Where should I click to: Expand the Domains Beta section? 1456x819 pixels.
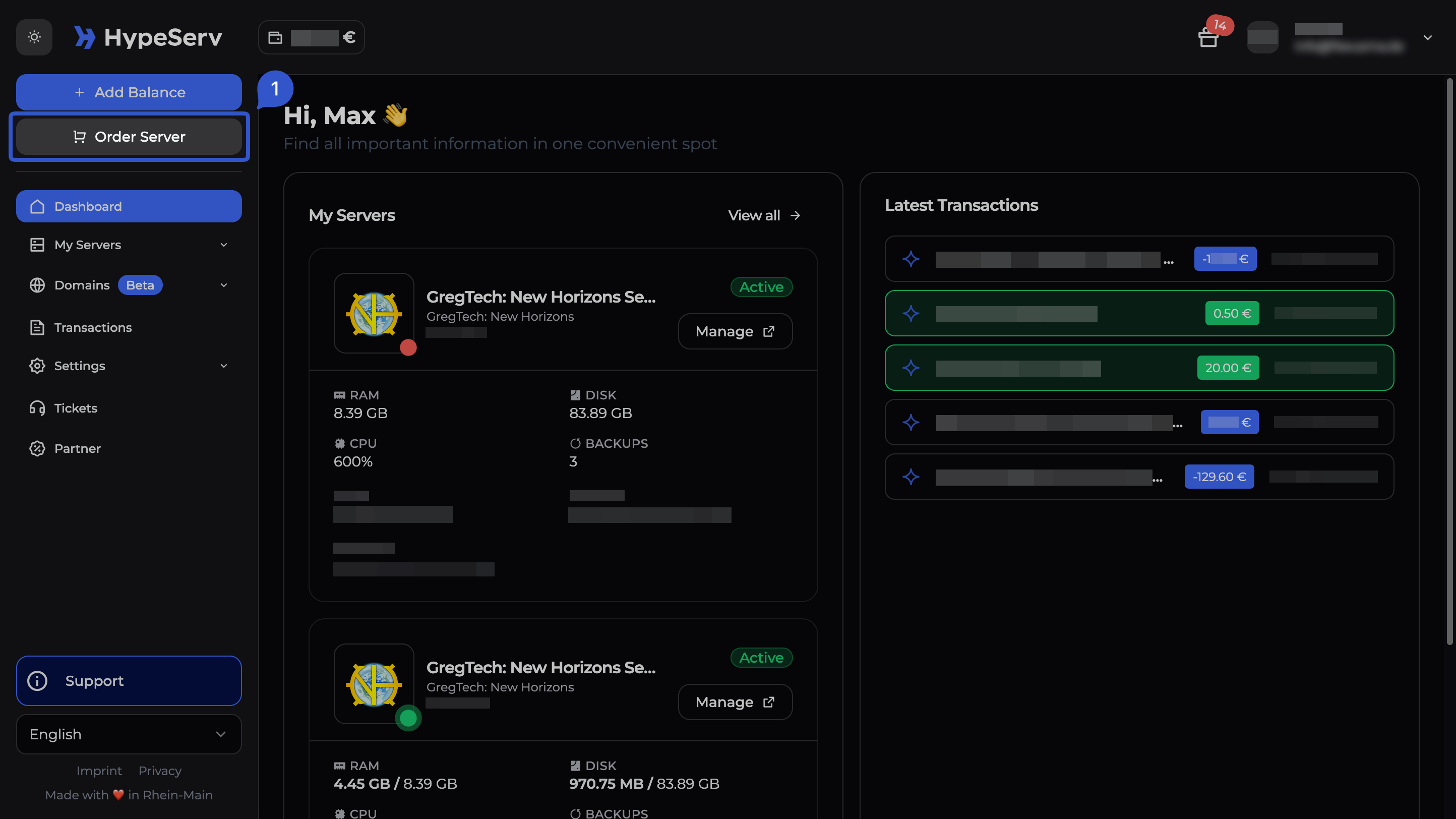pos(224,285)
